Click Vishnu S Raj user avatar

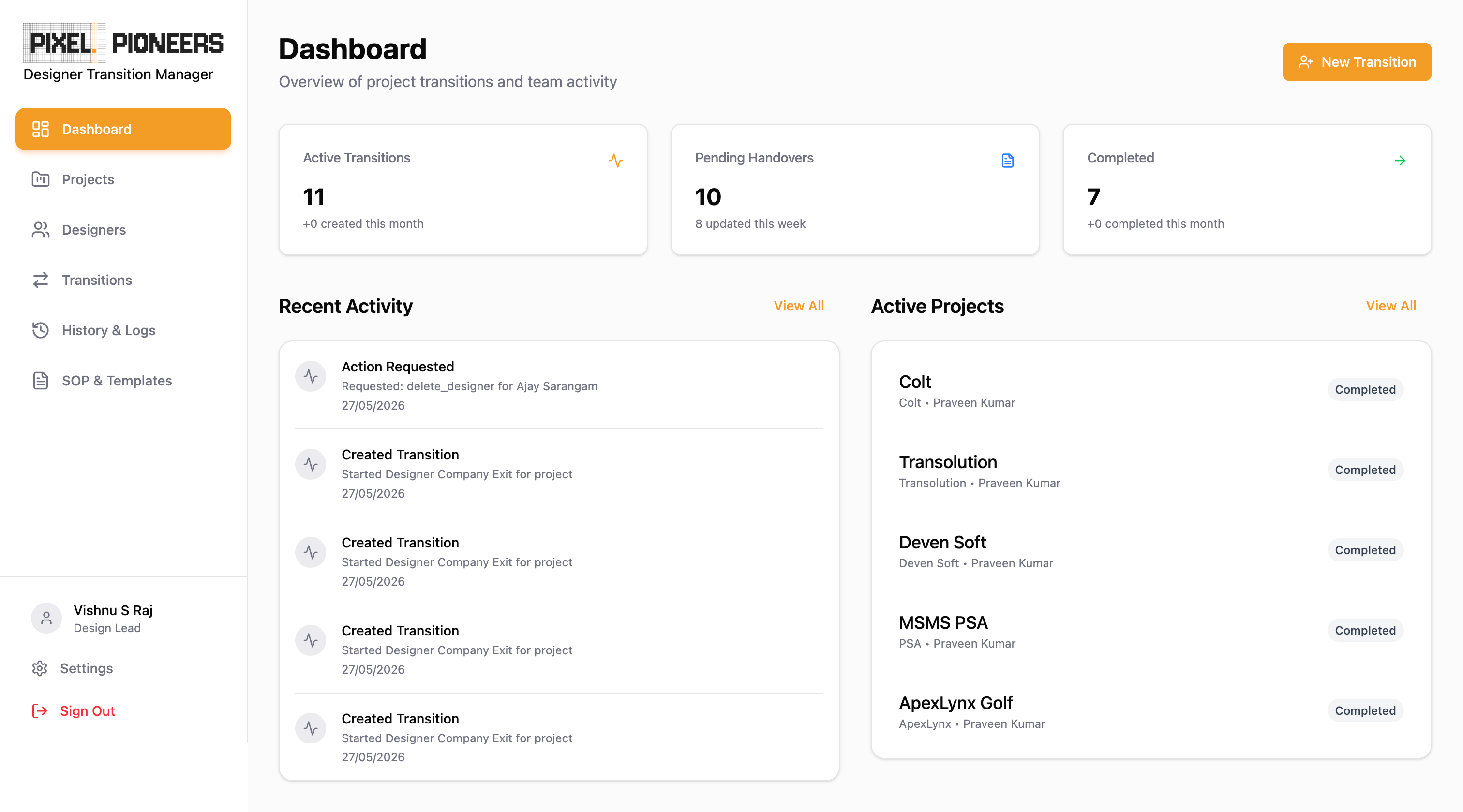46,619
